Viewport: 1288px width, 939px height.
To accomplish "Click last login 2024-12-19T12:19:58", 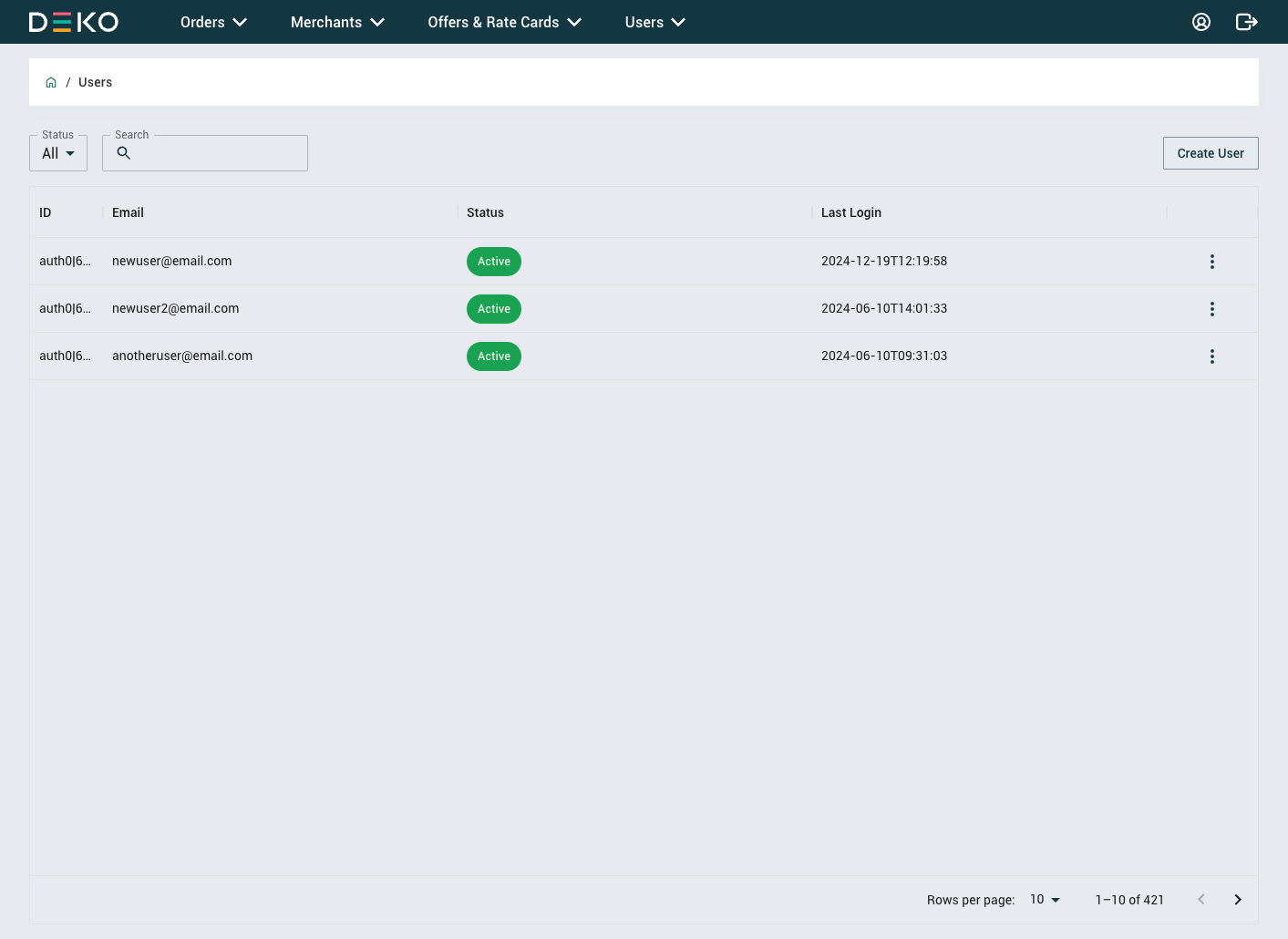I will tap(884, 261).
